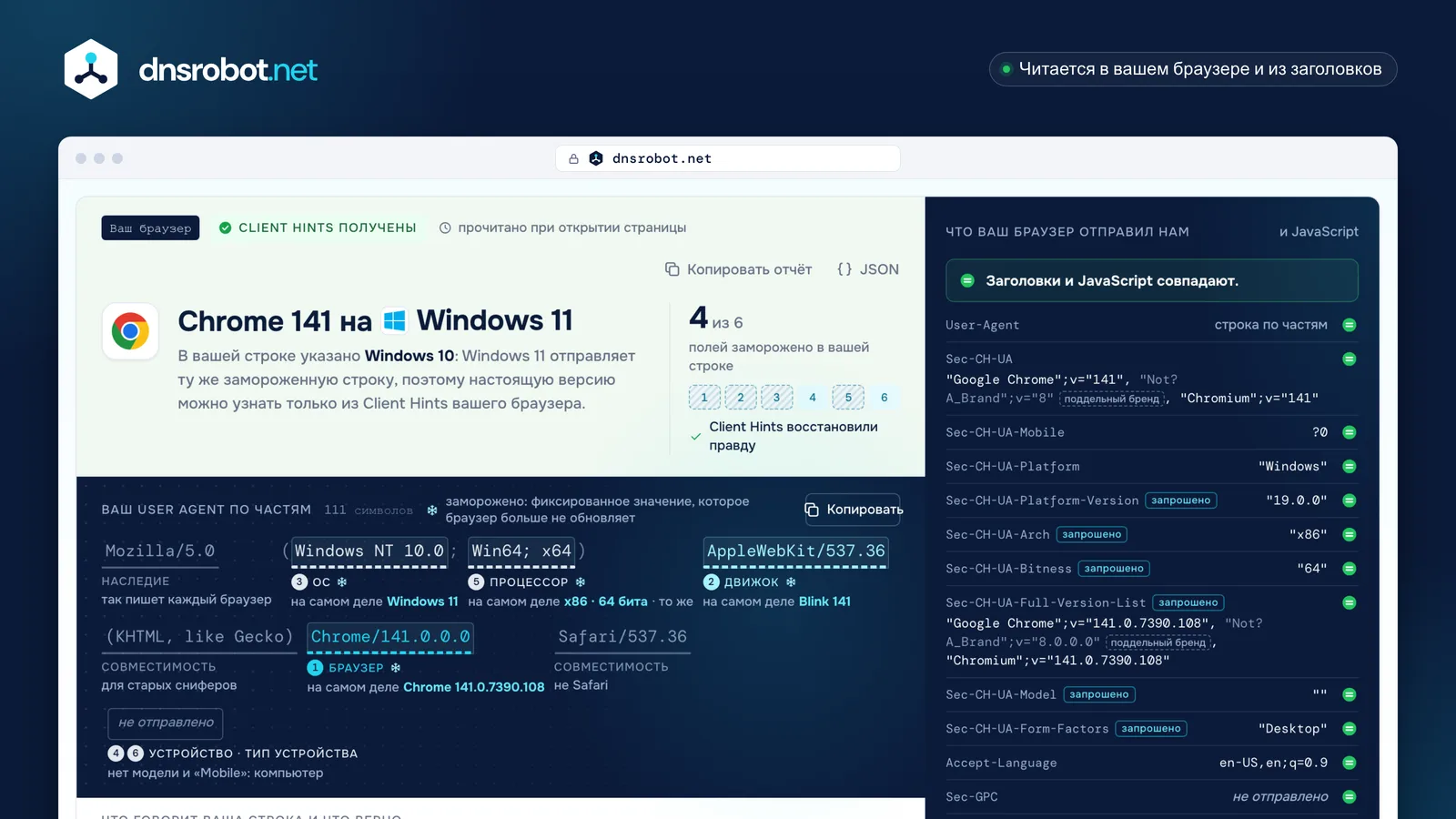Select frozen field box number 5
The image size is (1456, 819).
tap(848, 398)
